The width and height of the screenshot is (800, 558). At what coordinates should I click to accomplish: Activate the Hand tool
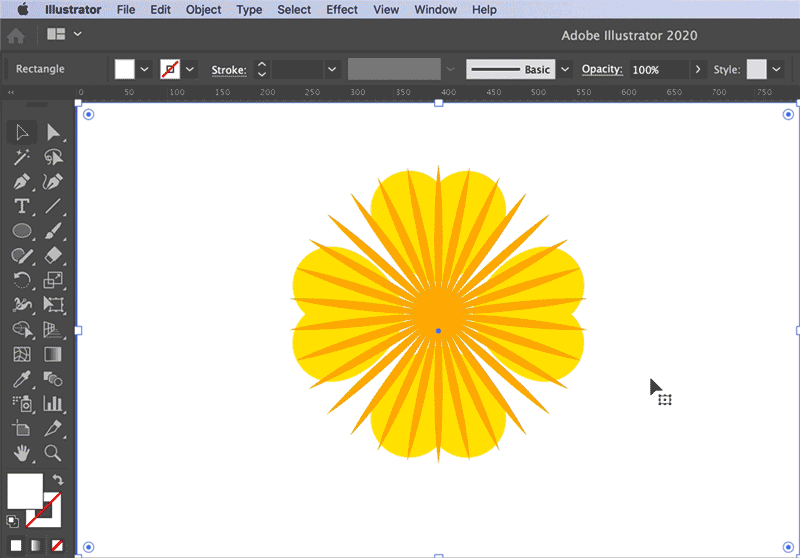tap(21, 453)
